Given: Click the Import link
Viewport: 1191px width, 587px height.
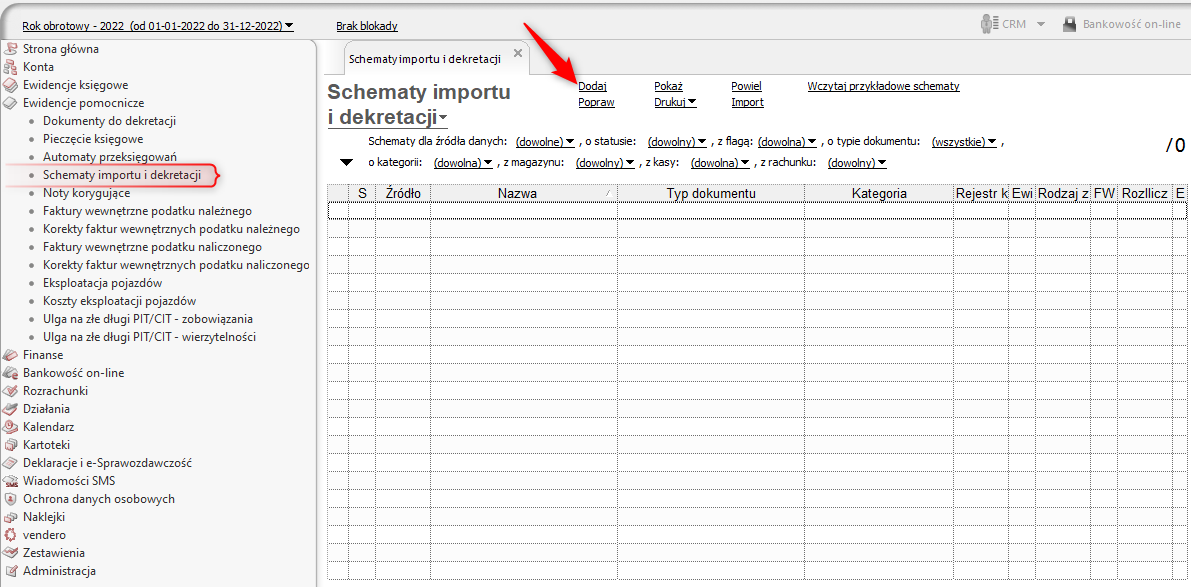Looking at the screenshot, I should [x=747, y=102].
